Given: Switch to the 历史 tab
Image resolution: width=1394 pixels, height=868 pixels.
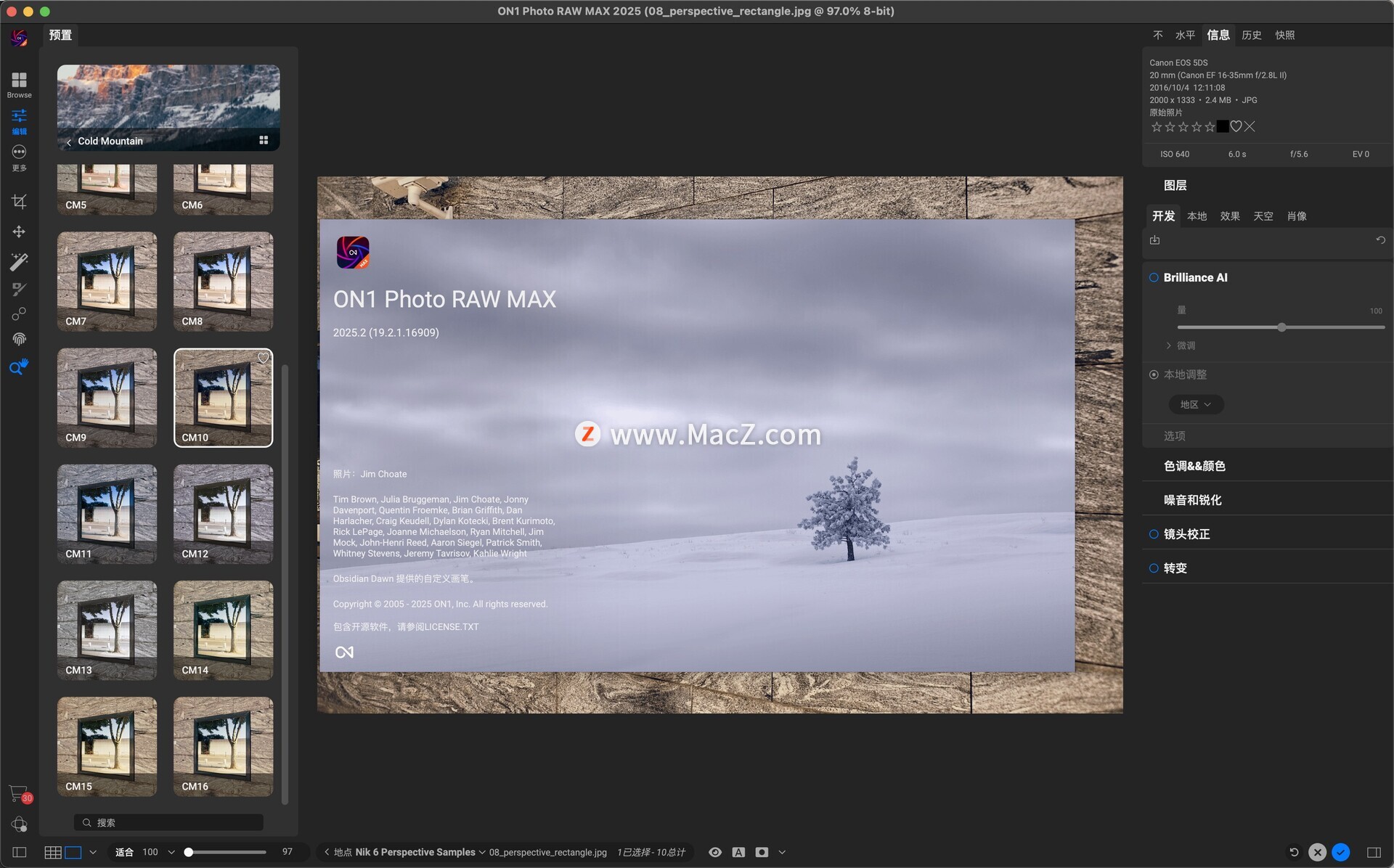Looking at the screenshot, I should coord(1252,35).
